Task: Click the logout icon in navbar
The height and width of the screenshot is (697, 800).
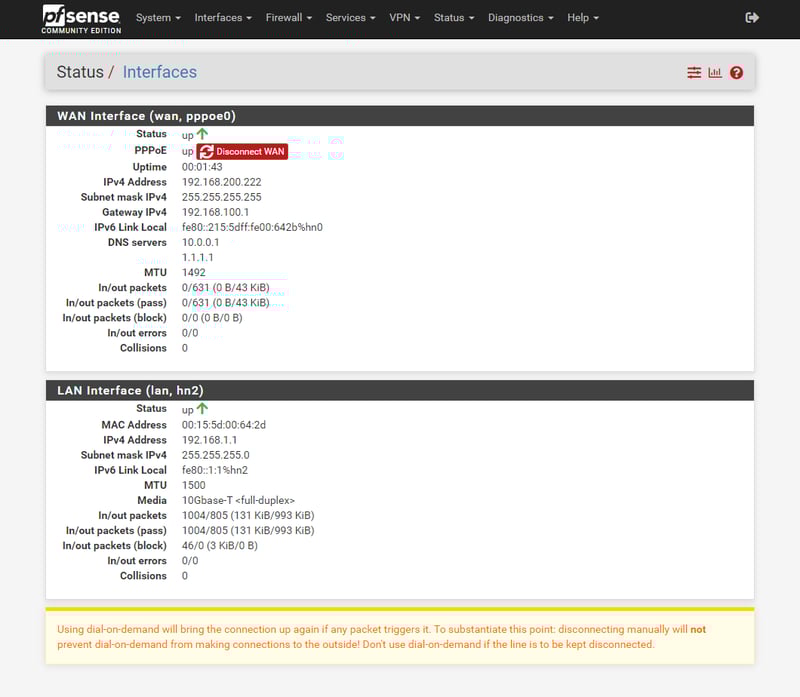Action: 753,18
